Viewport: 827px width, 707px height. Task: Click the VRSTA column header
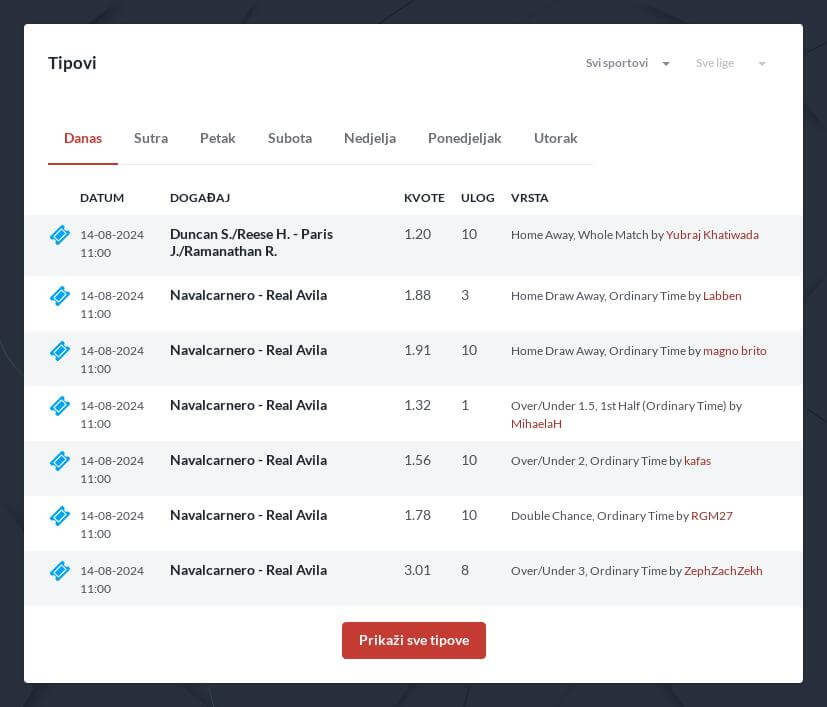point(530,198)
